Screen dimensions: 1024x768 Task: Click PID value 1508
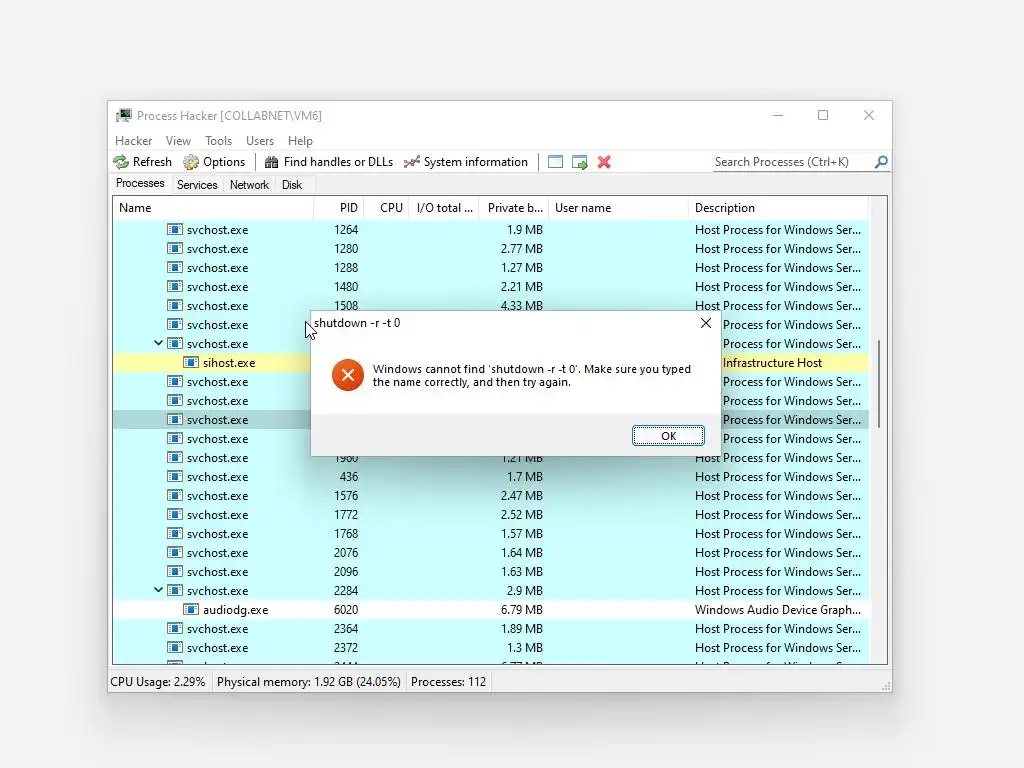(x=345, y=304)
